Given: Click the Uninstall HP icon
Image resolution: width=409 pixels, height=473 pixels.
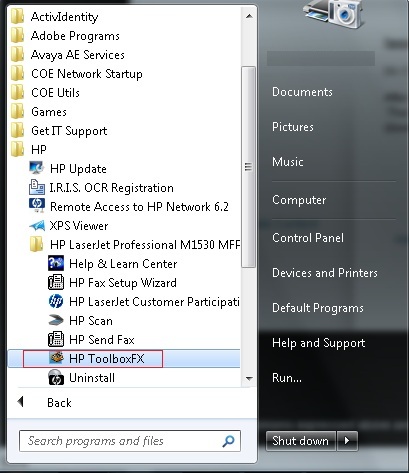Looking at the screenshot, I should [x=56, y=378].
